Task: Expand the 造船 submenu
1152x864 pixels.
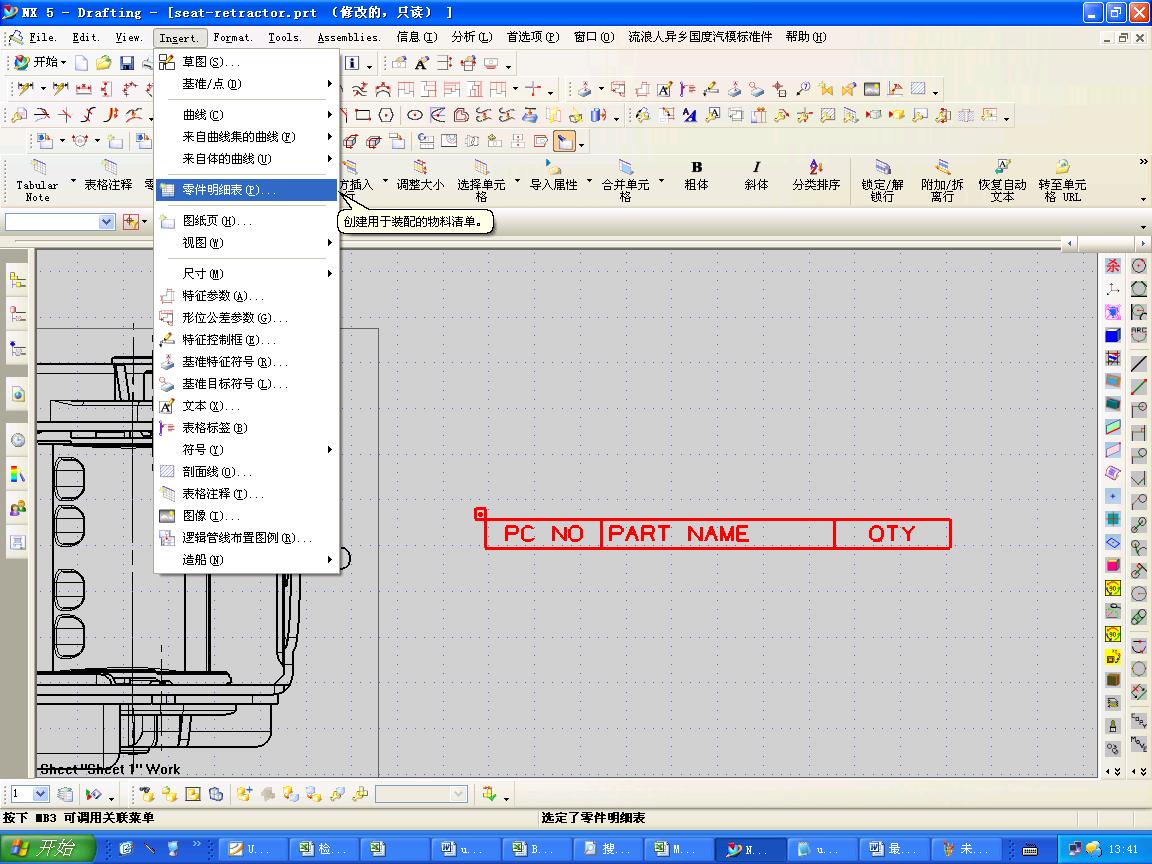Action: pyautogui.click(x=246, y=560)
